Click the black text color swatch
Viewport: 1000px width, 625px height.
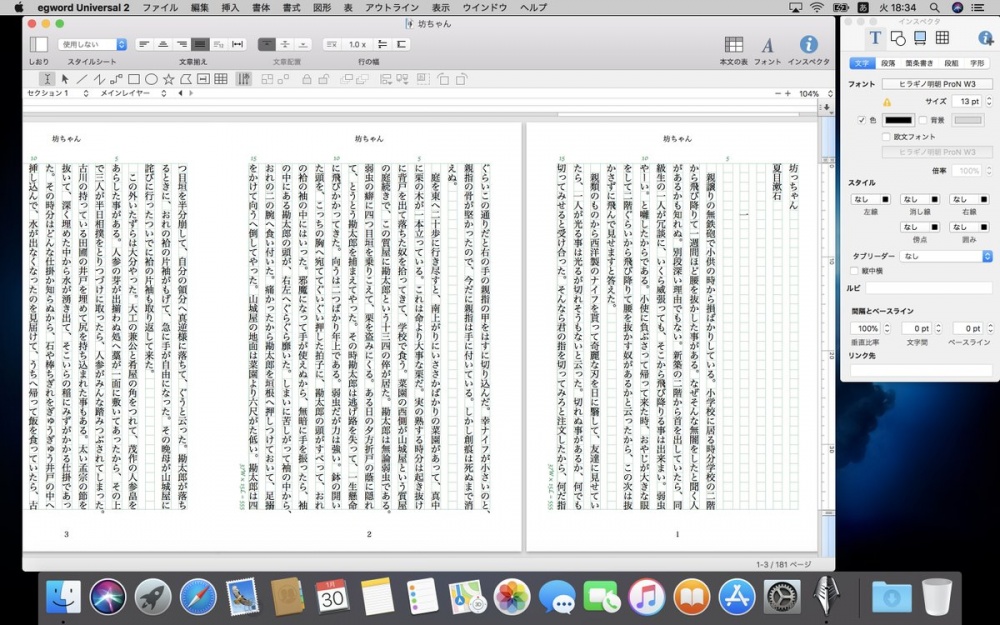tap(899, 120)
